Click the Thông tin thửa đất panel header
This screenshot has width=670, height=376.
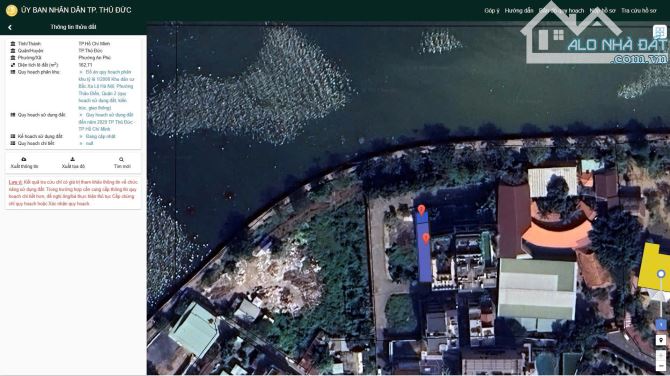tap(73, 27)
